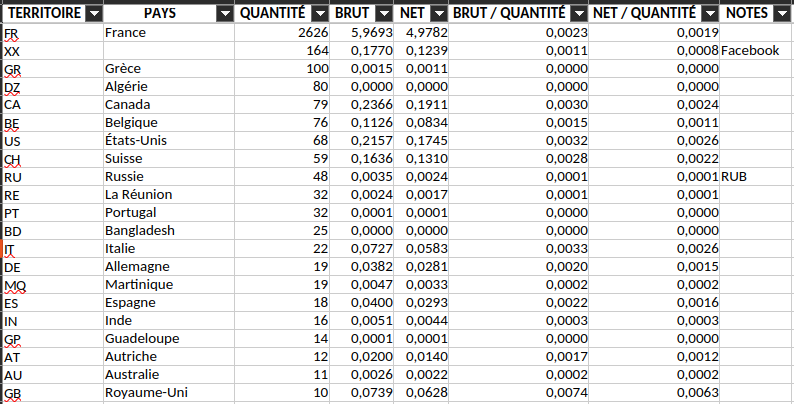This screenshot has width=794, height=404.
Task: Select the territory code MQ
Action: pyautogui.click(x=52, y=285)
